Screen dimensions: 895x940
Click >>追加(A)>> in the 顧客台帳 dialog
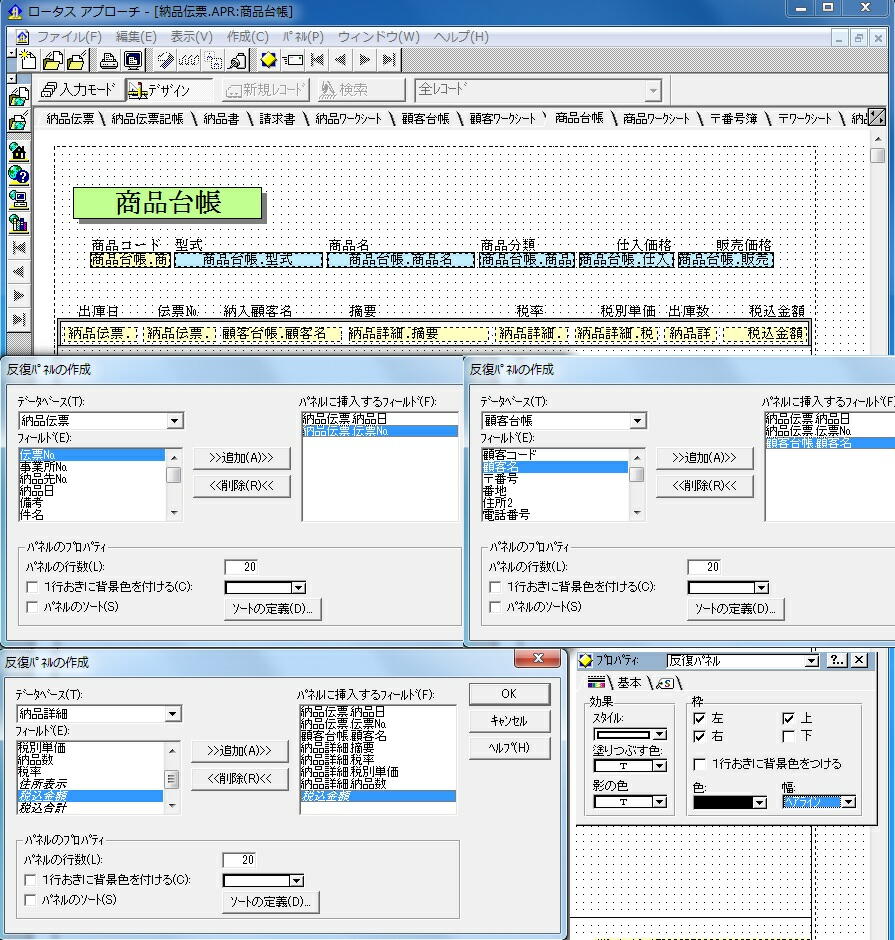704,458
